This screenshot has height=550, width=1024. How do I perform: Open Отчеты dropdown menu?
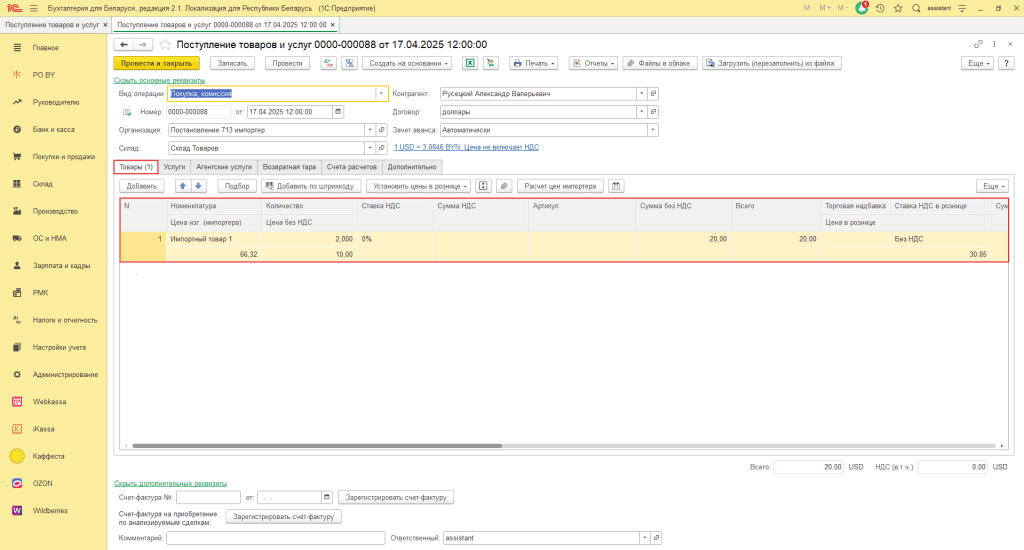593,63
